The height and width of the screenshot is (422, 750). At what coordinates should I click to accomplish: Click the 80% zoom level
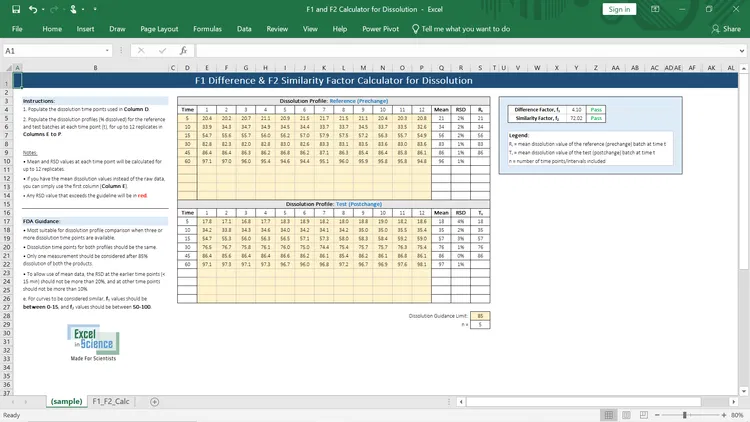[x=737, y=415]
